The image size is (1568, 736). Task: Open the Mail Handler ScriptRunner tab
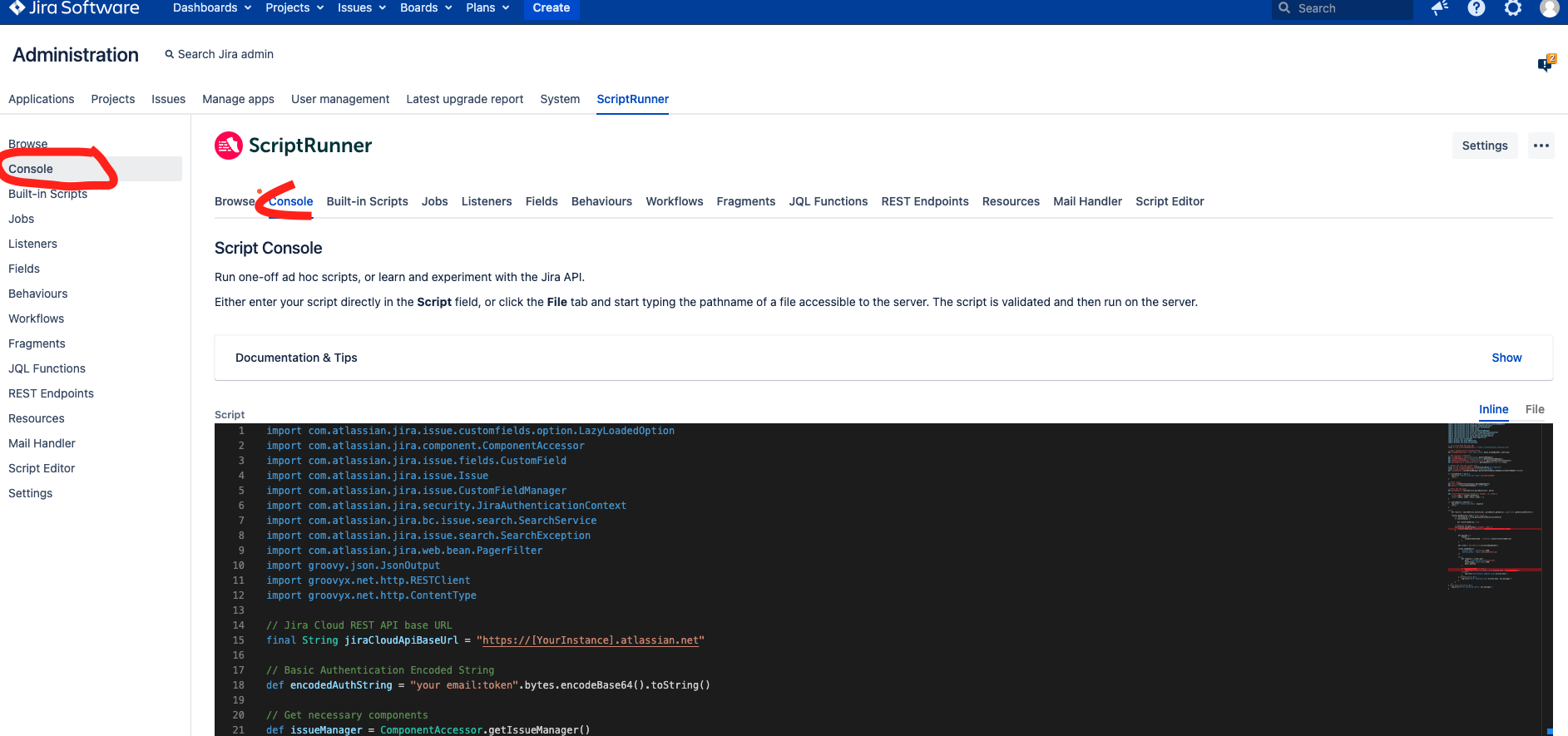(1088, 201)
